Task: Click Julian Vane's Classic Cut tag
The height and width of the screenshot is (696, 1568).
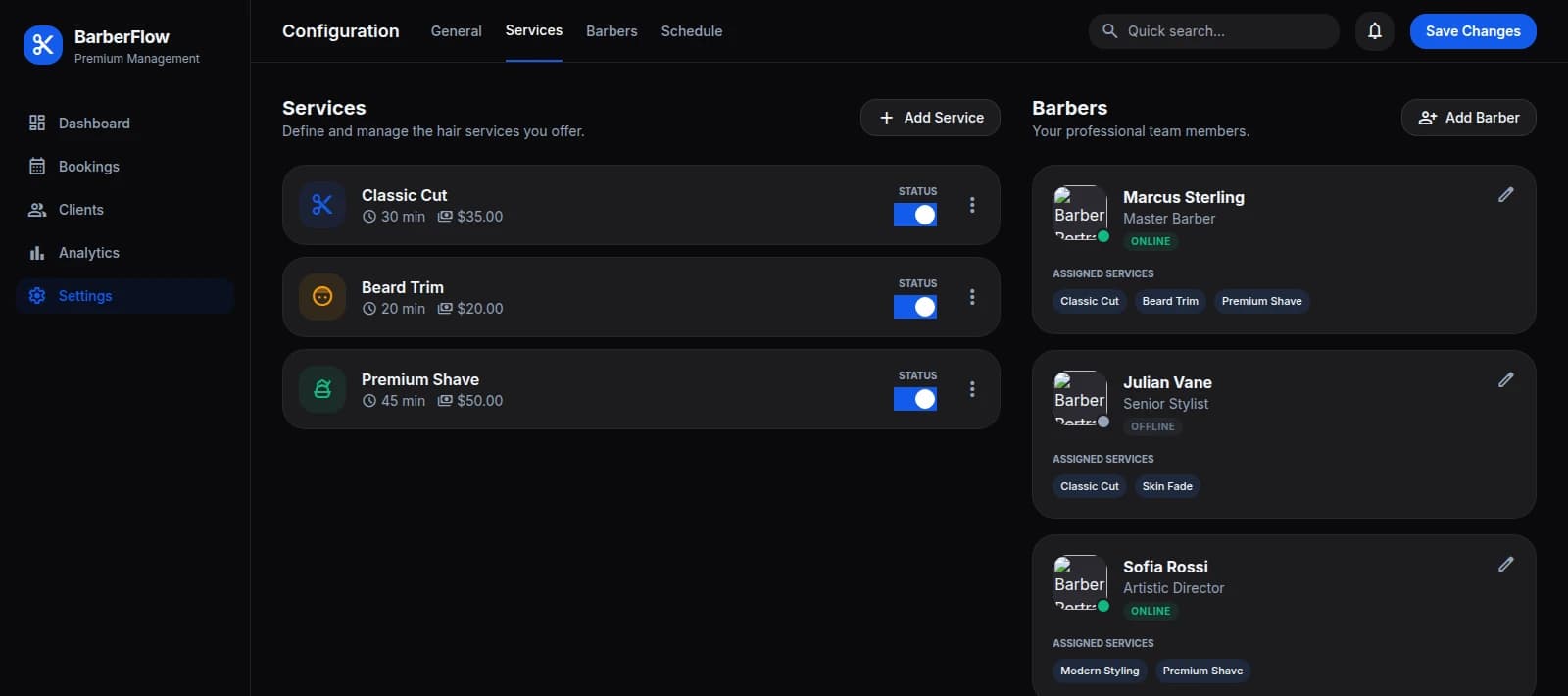Action: (1090, 486)
